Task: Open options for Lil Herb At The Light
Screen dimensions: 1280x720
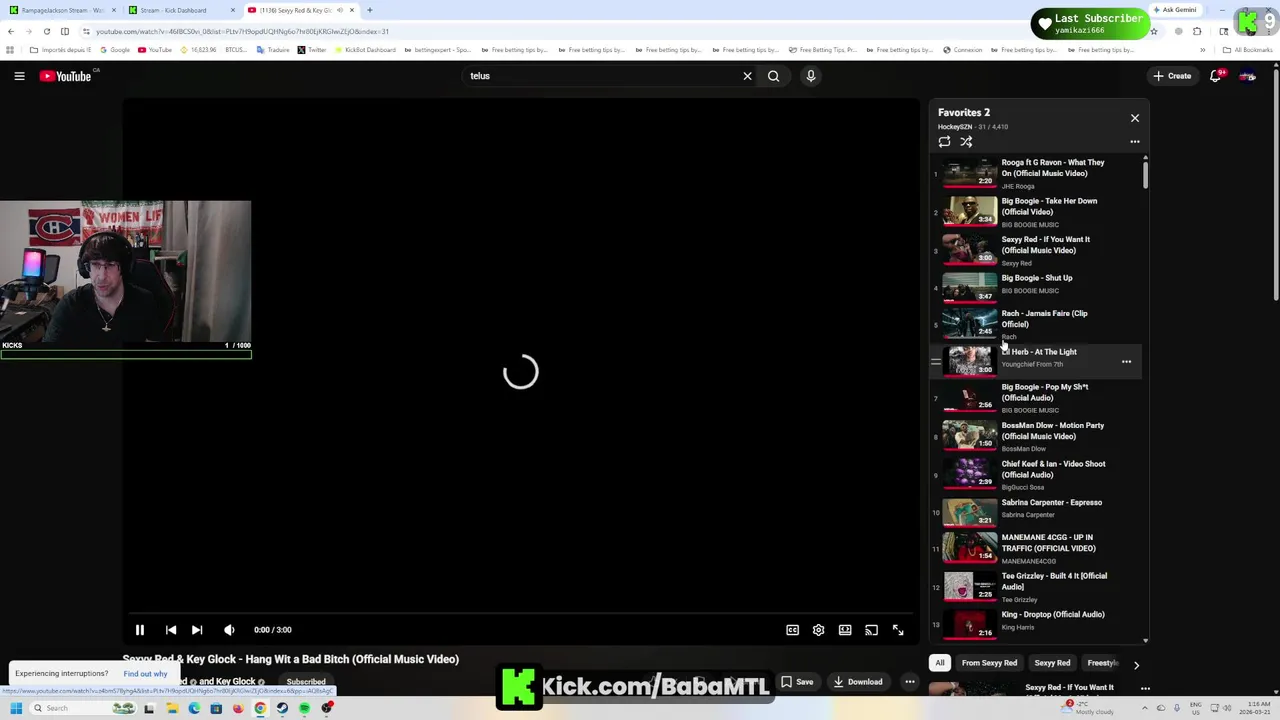Action: tap(1126, 362)
